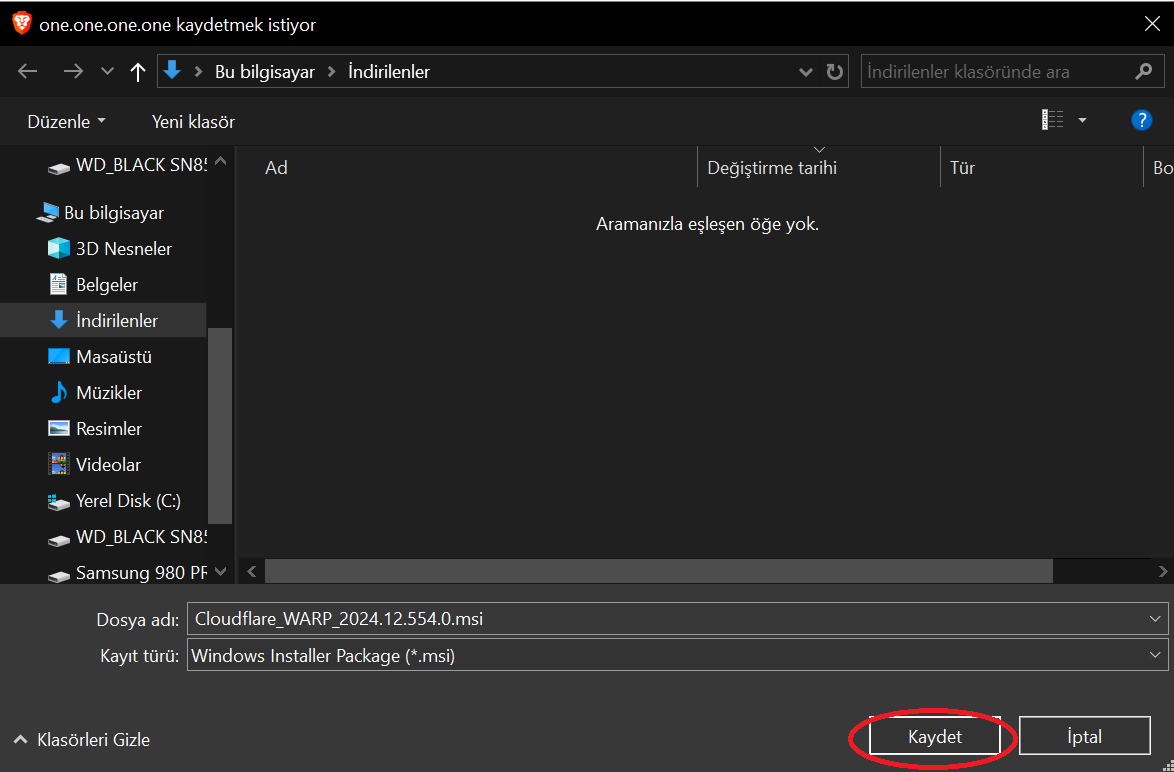Screen dimensions: 1174x772
Task: Open Müzikler in the sidebar
Action: pos(109,392)
